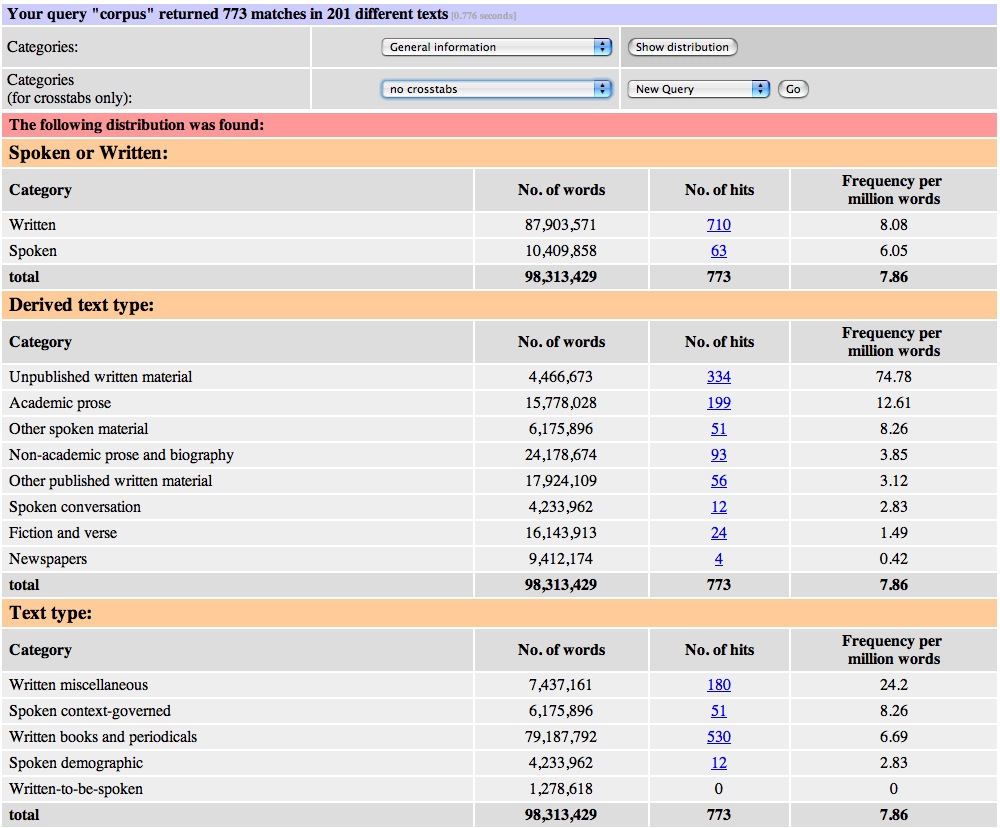This screenshot has height=828, width=1000.
Task: View 12 hits in Spoken conversation
Action: pyautogui.click(x=719, y=507)
